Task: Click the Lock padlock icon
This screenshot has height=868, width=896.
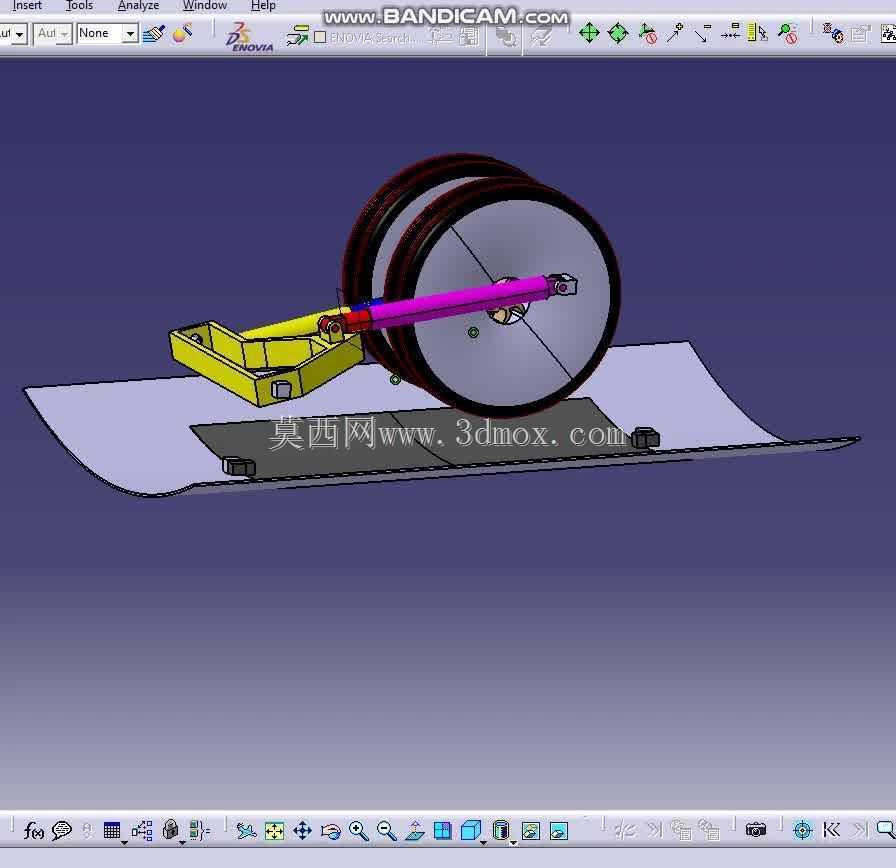Action: 170,830
